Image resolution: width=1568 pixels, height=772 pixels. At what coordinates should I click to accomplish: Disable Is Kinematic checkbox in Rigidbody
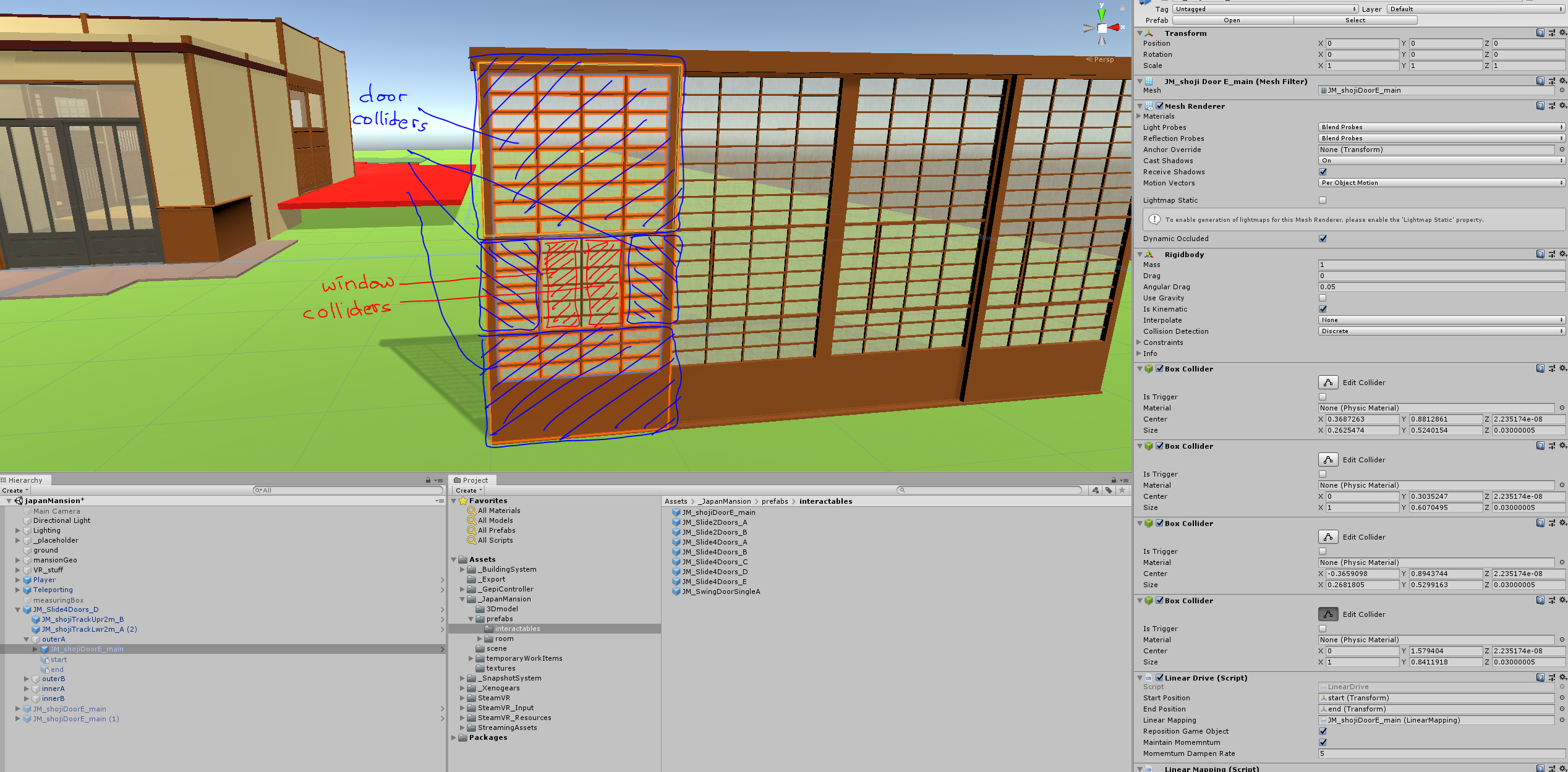1323,309
